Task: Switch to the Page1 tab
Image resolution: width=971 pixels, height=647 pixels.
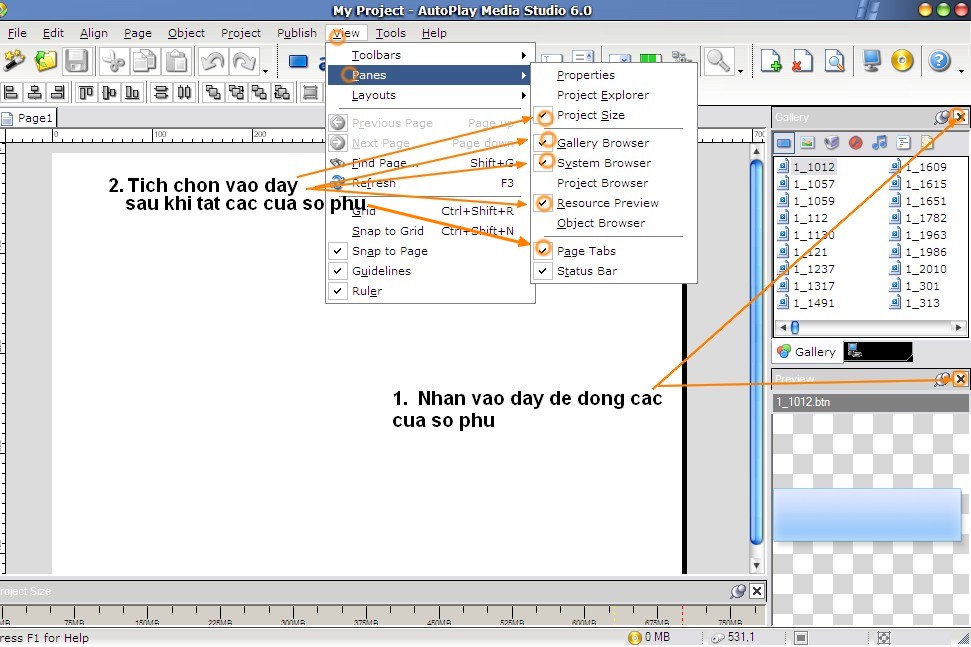Action: (28, 118)
